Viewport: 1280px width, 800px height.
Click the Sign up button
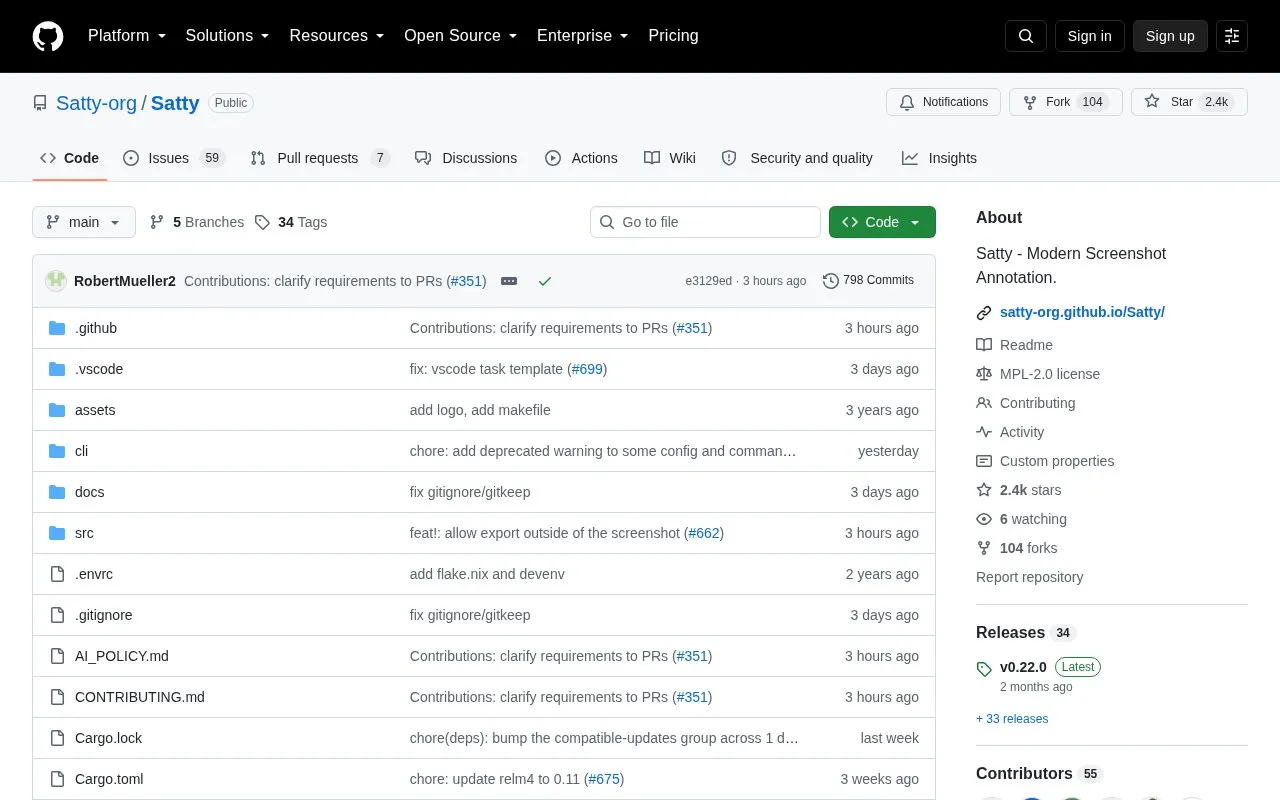[x=1170, y=36]
